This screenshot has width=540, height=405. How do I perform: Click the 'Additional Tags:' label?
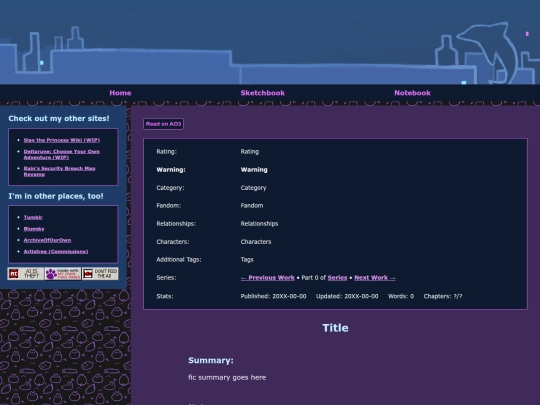tap(179, 260)
